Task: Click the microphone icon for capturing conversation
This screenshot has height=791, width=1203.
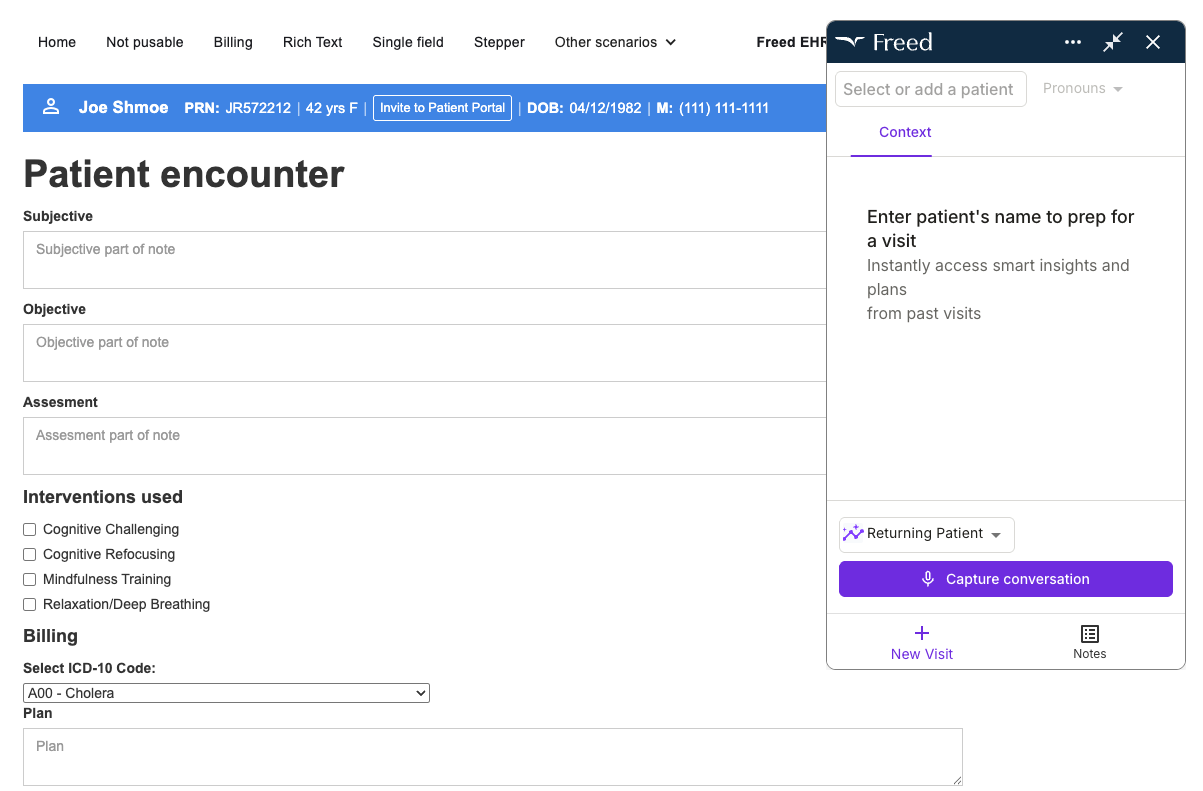Action: click(x=927, y=579)
